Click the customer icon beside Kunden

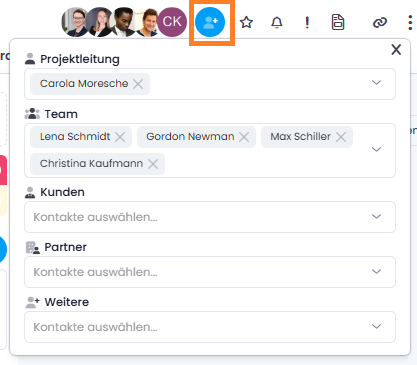pos(30,192)
